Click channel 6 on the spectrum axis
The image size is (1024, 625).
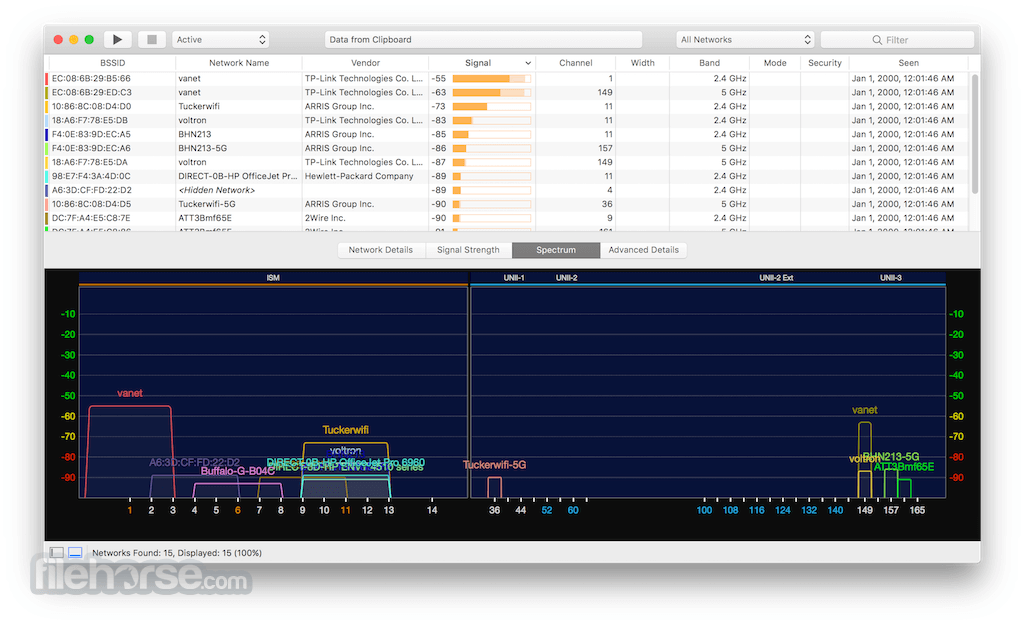coord(238,510)
